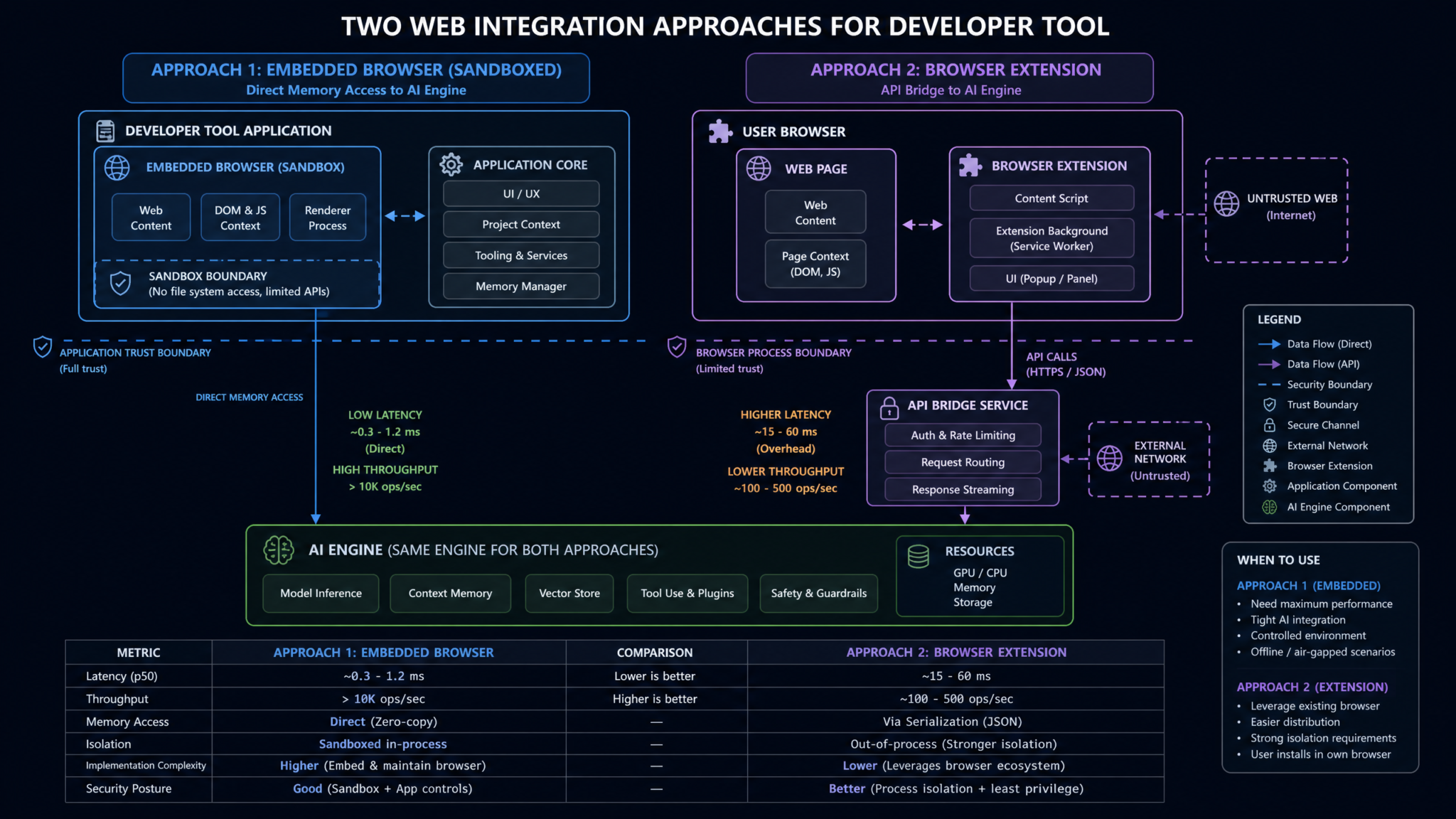Click the Application Trust Boundary shield icon
Viewport: 1456px width, 819px height.
tap(43, 347)
